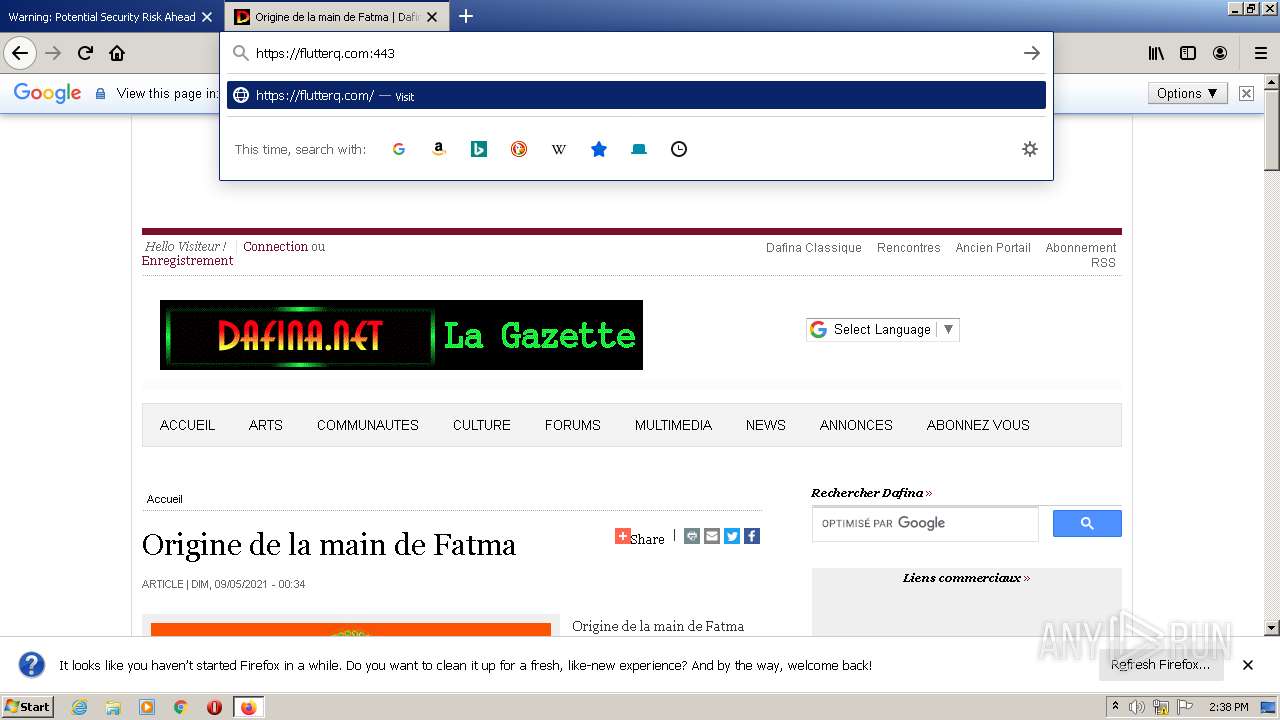
Task: Search this time with DuckDuckGo
Action: 519,149
